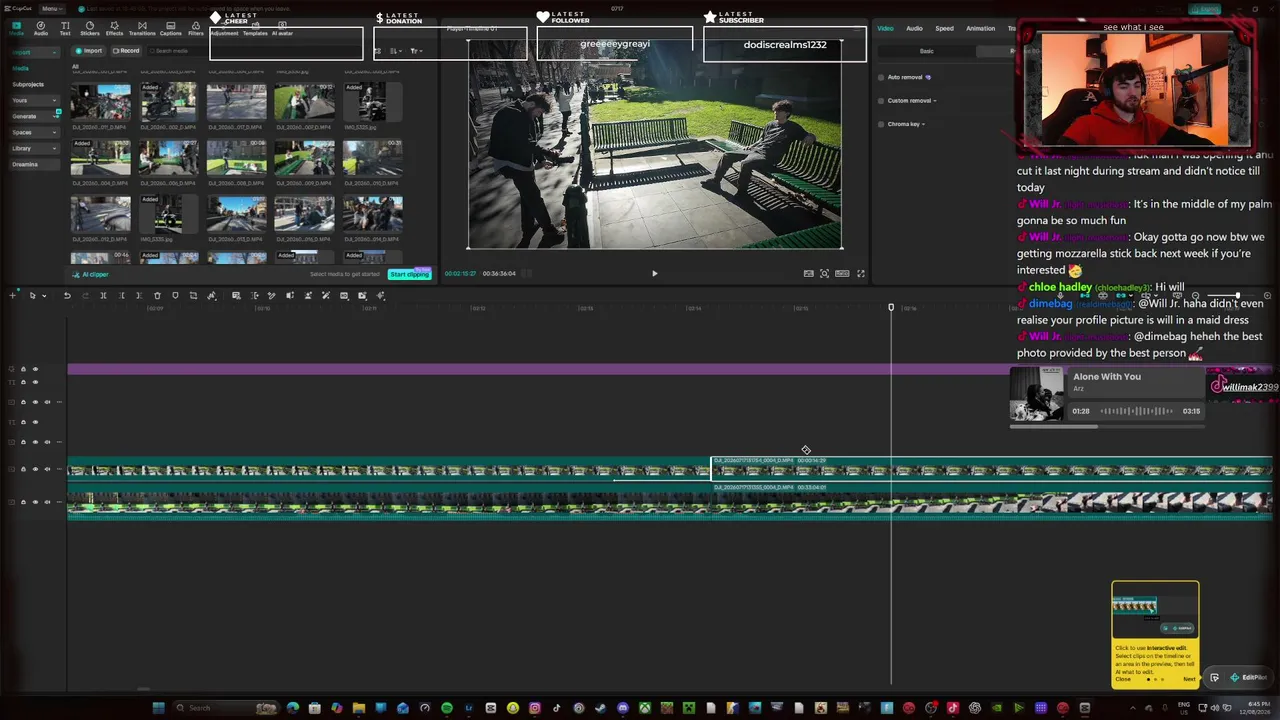Hide the purple effects track with its eye icon
This screenshot has height=720, width=1280.
[35, 369]
